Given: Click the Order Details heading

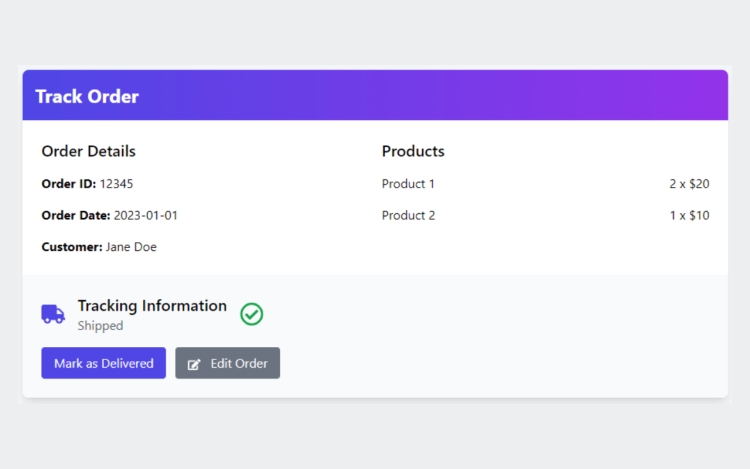Looking at the screenshot, I should (x=88, y=151).
